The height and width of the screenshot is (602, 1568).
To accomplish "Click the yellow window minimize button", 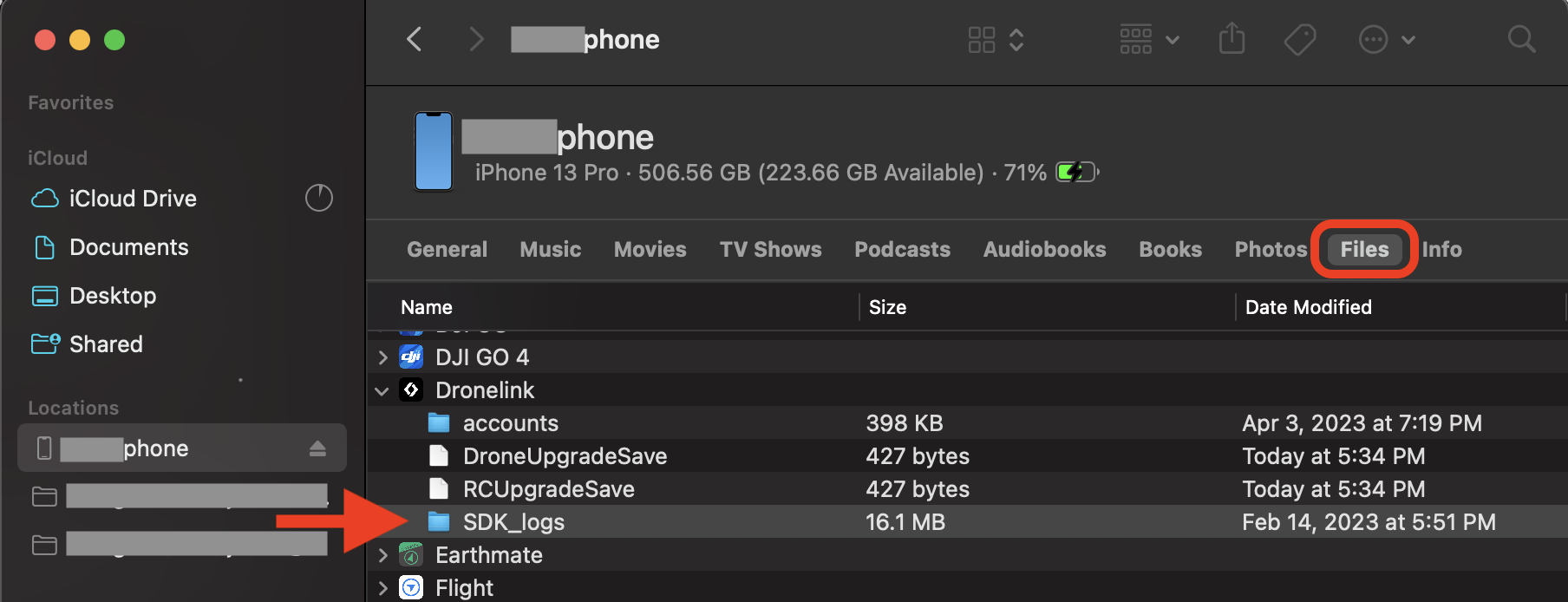I will (80, 40).
